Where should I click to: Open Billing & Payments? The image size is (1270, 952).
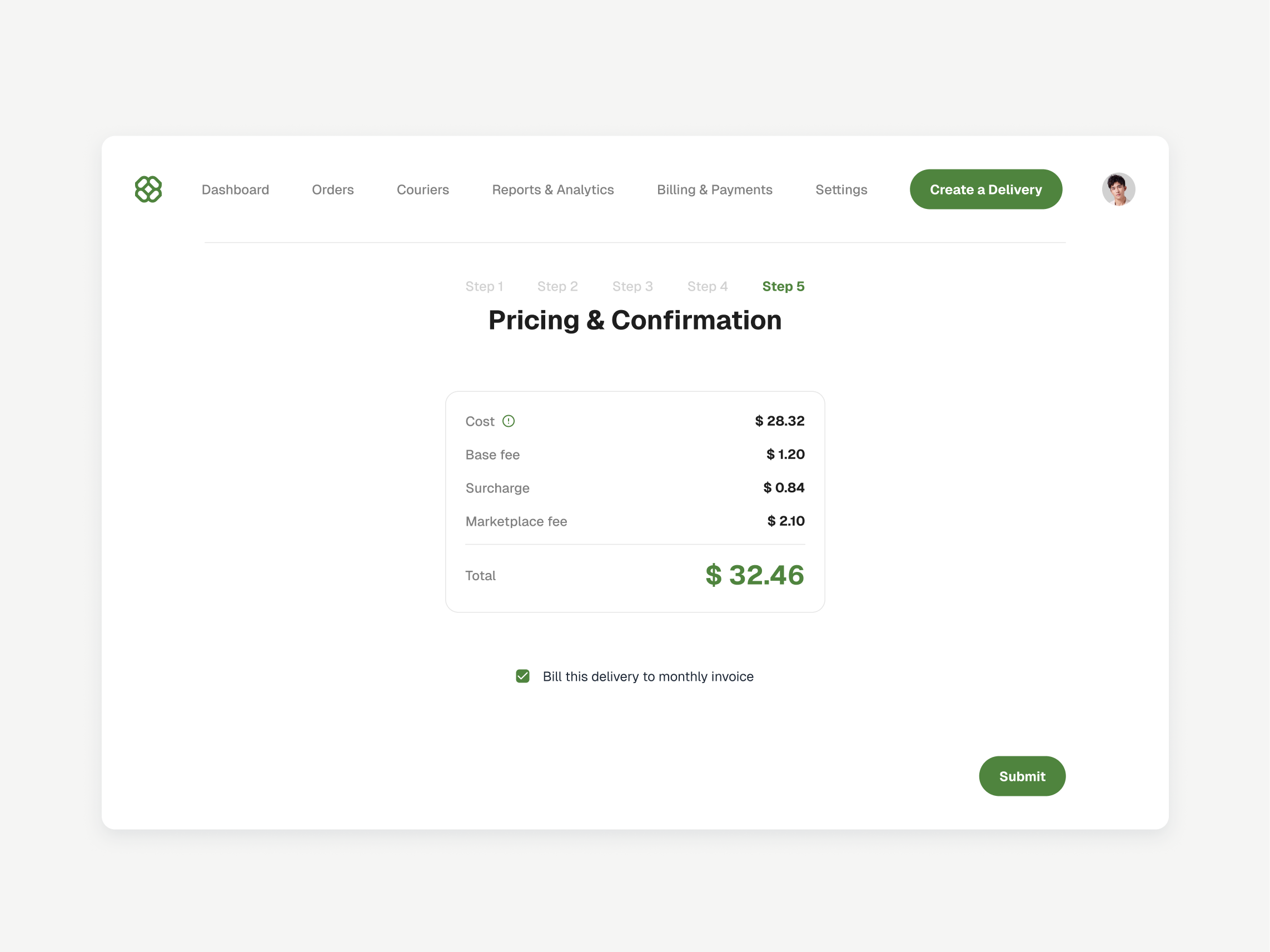click(x=714, y=190)
